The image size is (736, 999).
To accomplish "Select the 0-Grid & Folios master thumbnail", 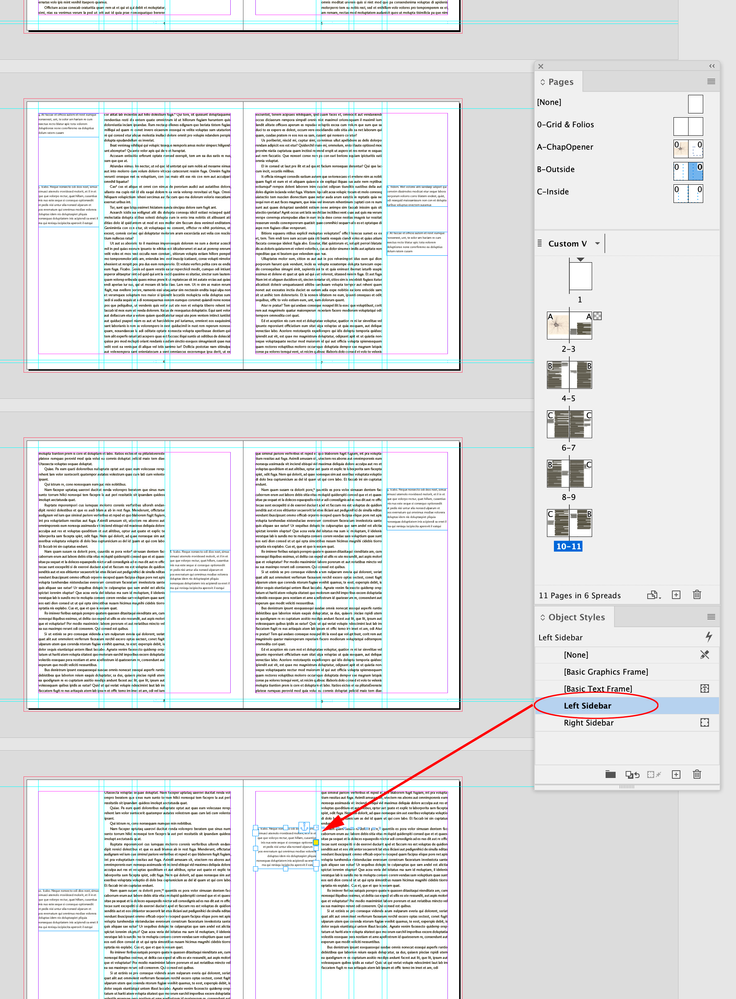I will (x=688, y=126).
